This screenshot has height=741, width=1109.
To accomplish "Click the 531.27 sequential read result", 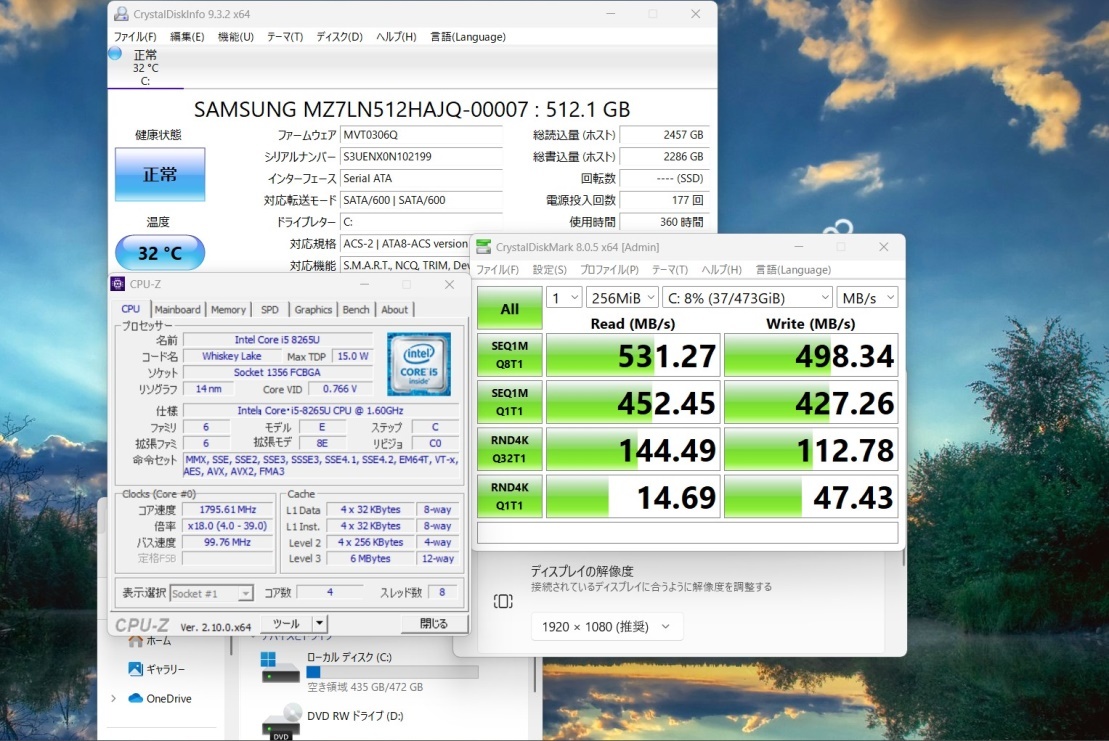I will [633, 355].
